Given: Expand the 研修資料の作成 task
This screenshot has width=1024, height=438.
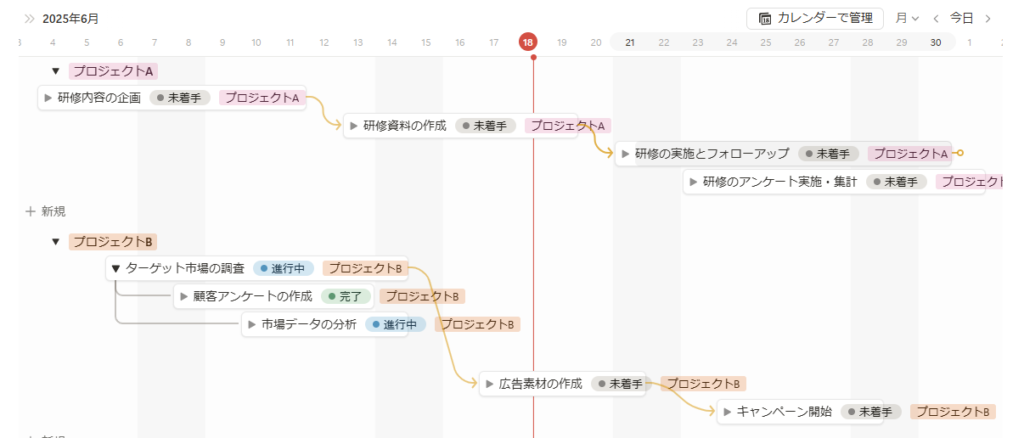Looking at the screenshot, I should pyautogui.click(x=353, y=126).
